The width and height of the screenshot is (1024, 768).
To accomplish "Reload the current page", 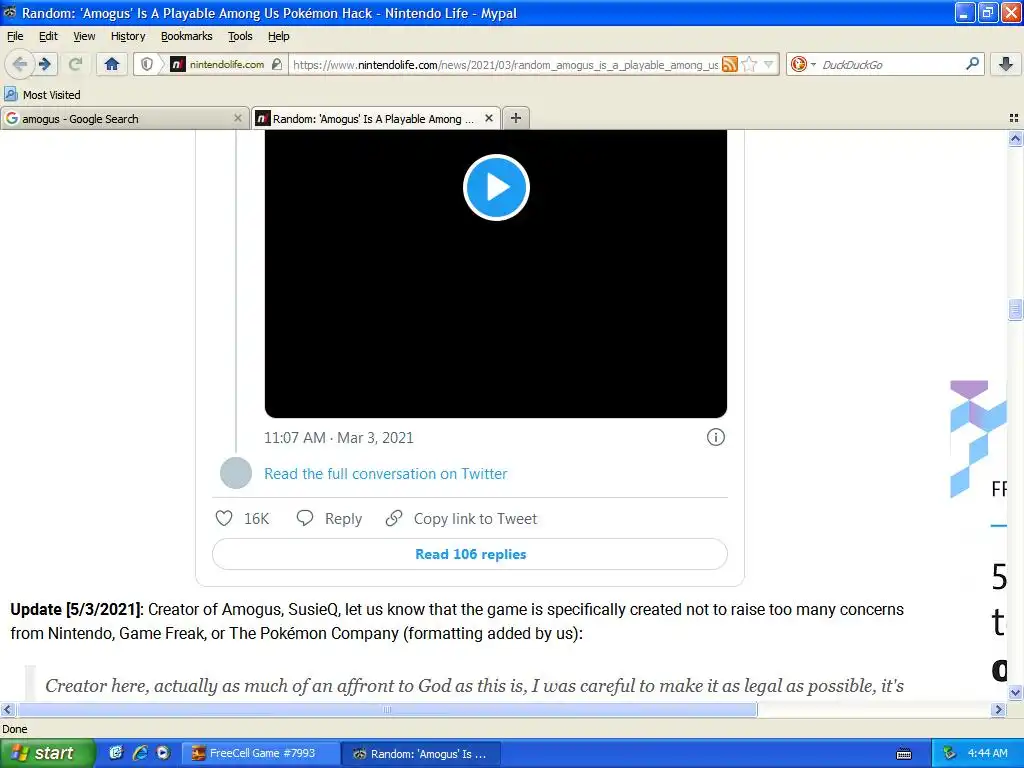I will coord(76,64).
